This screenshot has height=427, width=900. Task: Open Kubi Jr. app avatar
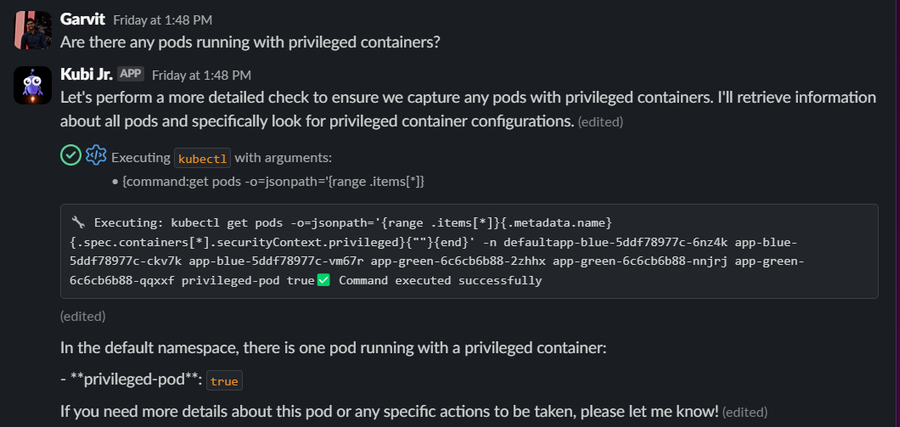(x=32, y=87)
